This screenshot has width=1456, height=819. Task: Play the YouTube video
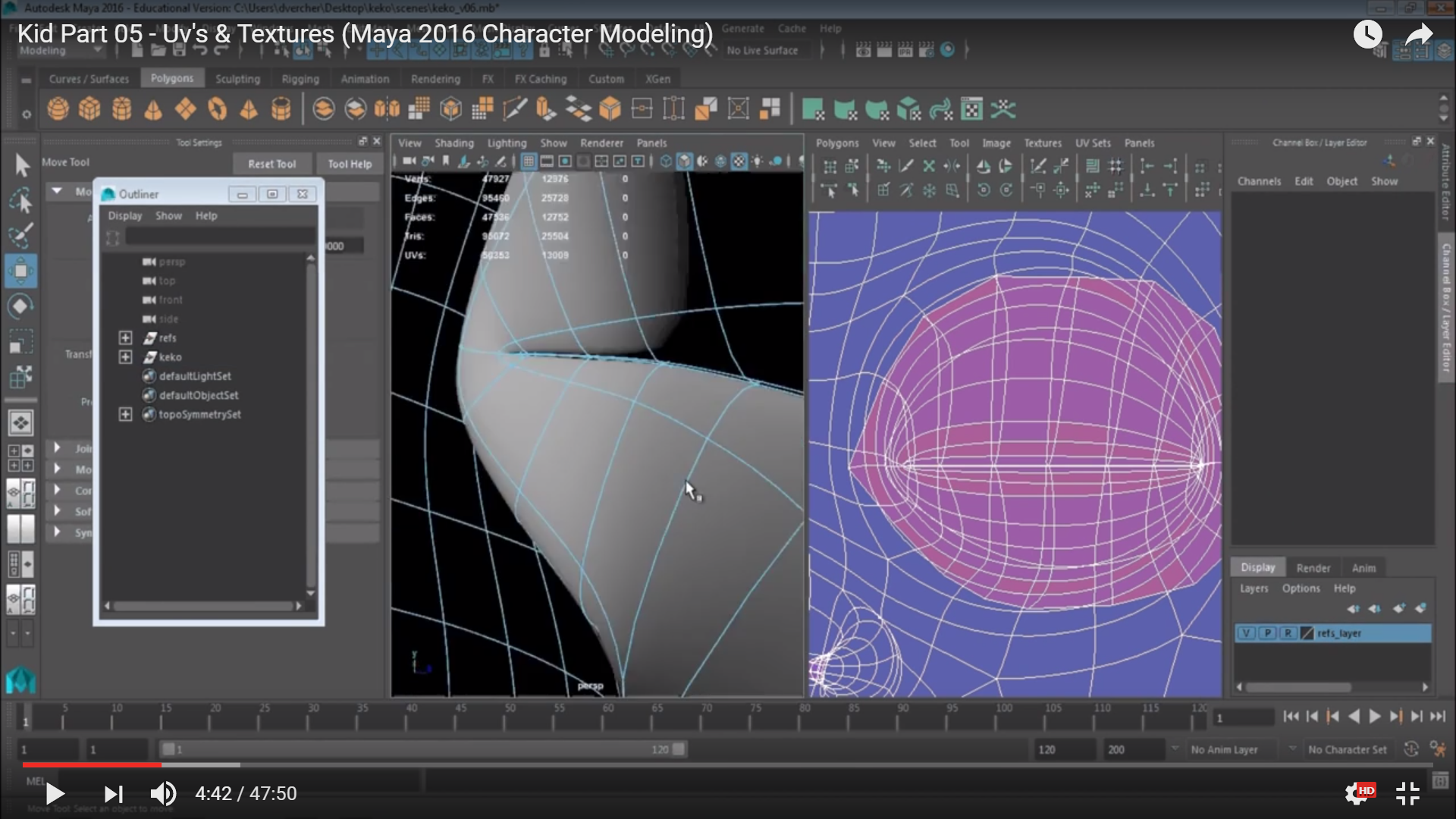(x=54, y=794)
